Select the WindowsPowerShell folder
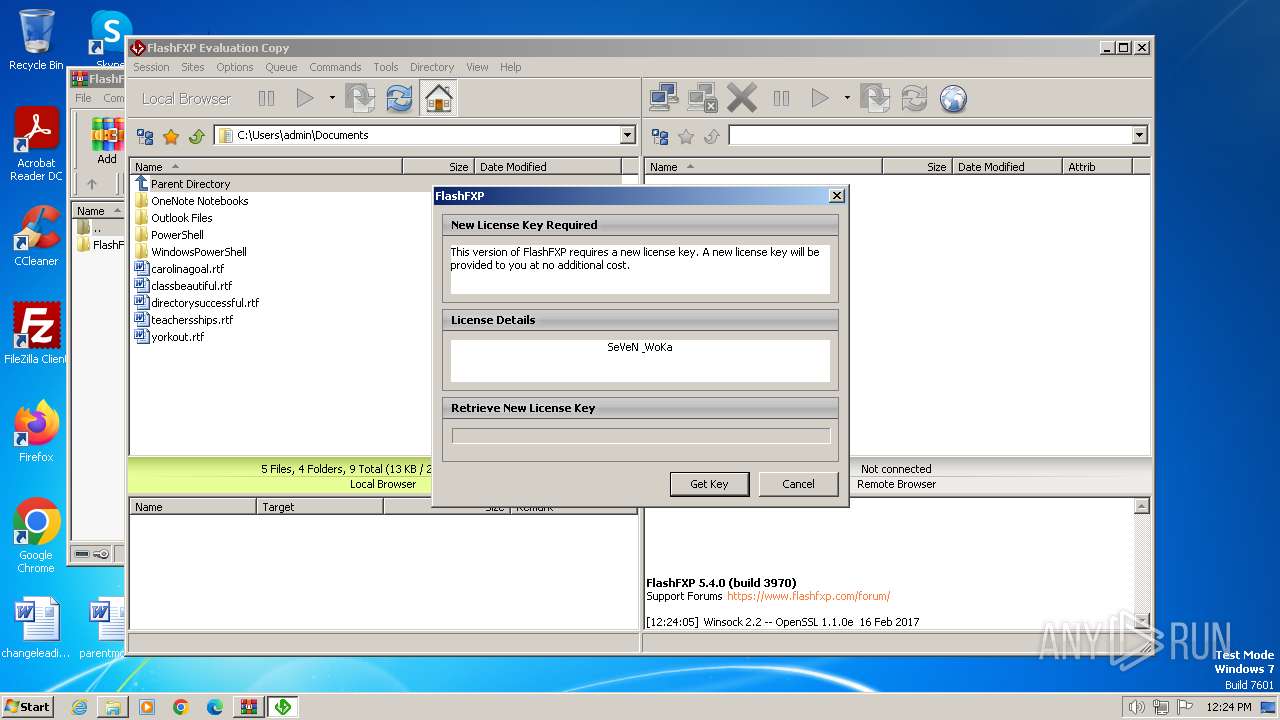 point(198,252)
